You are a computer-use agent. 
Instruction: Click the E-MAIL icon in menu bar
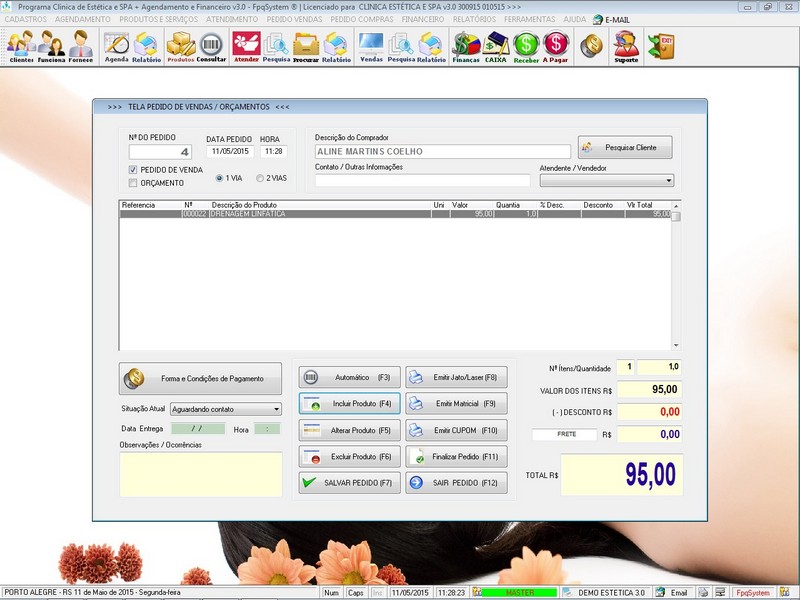coord(611,20)
